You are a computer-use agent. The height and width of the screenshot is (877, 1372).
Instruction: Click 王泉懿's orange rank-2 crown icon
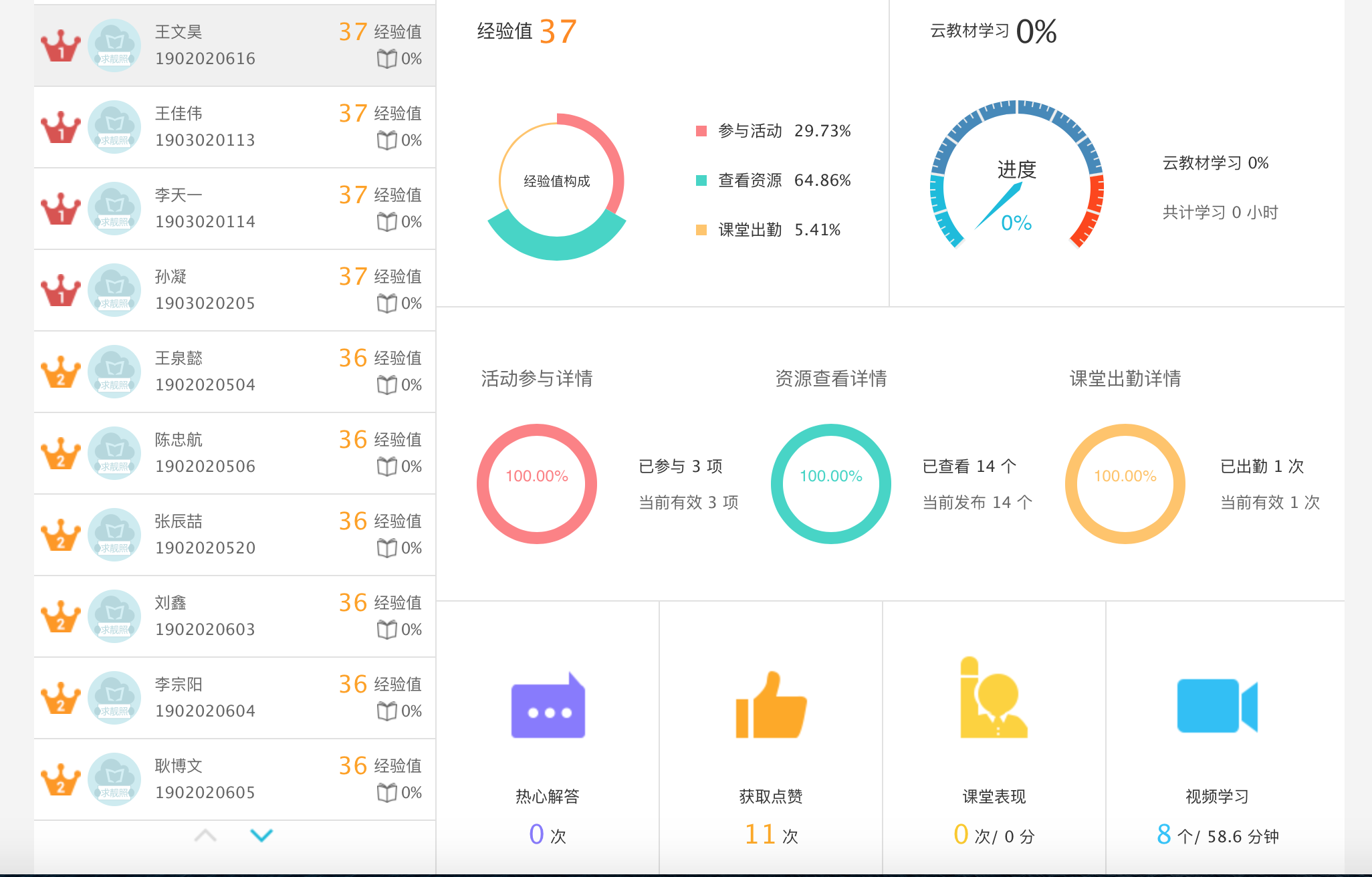coord(61,372)
